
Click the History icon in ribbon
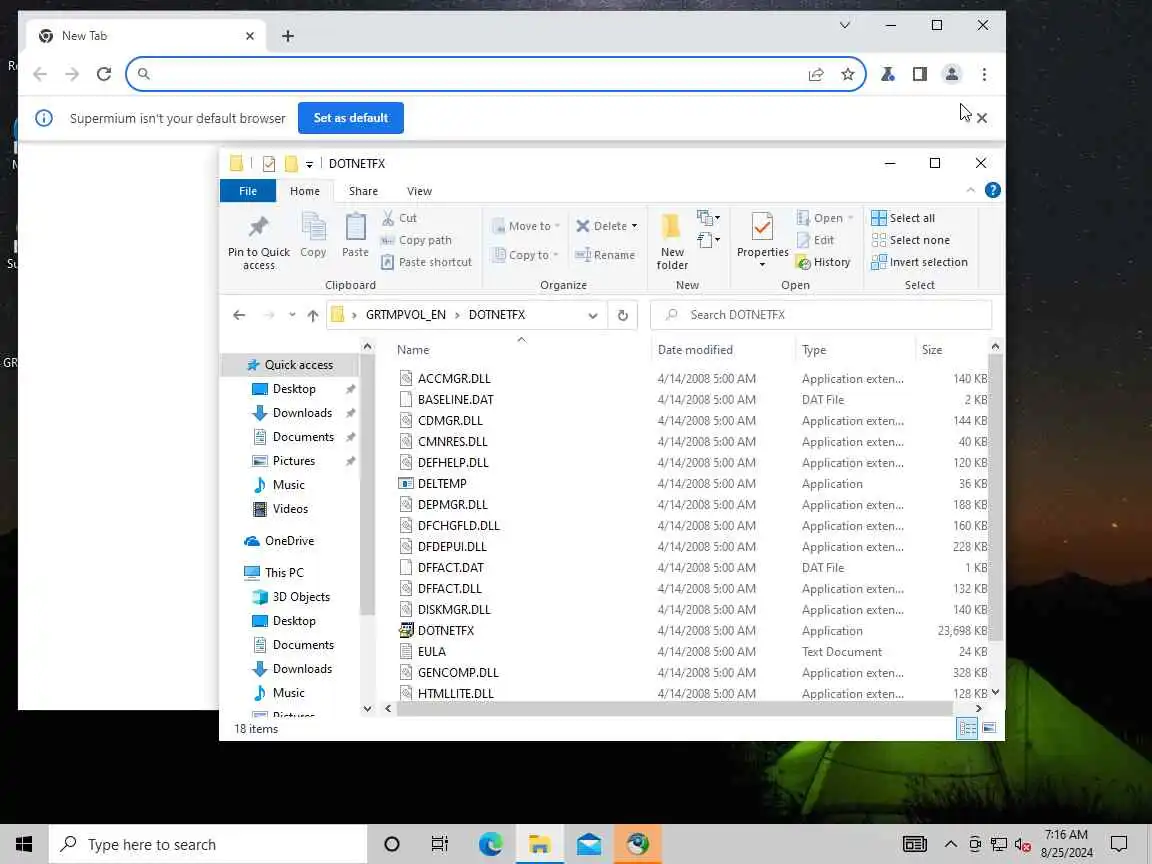click(804, 262)
